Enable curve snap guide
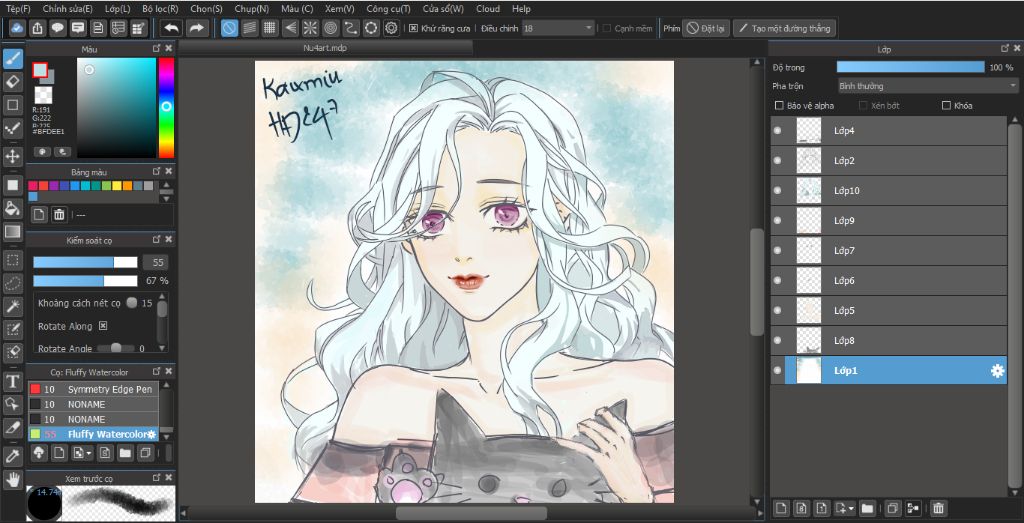Image resolution: width=1024 pixels, height=523 pixels. coord(351,28)
